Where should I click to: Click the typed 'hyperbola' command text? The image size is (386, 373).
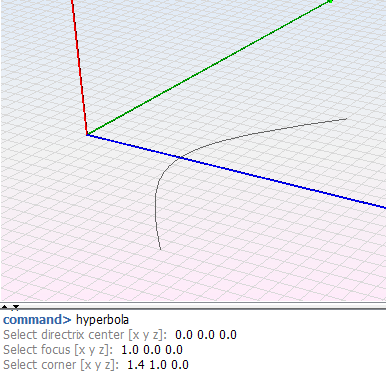102,320
